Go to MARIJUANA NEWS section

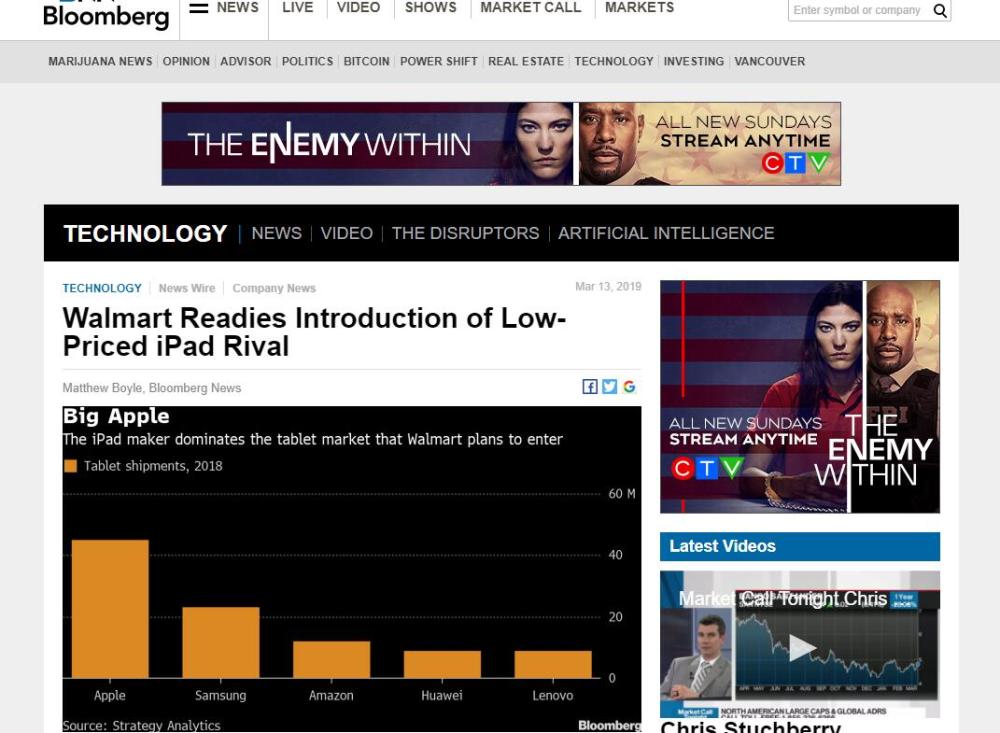[x=100, y=61]
